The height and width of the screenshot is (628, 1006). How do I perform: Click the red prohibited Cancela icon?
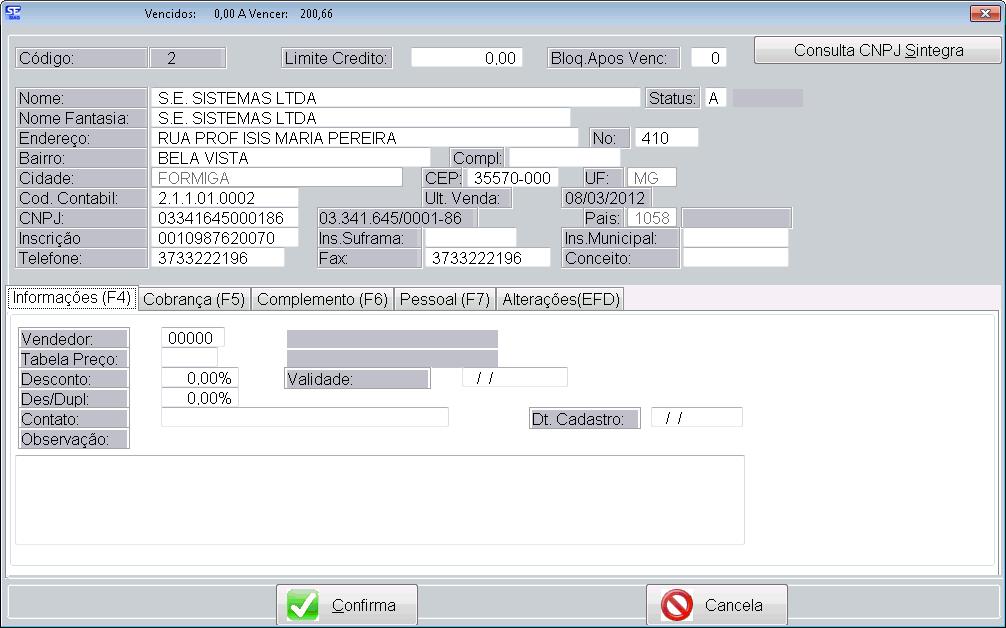coord(677,605)
